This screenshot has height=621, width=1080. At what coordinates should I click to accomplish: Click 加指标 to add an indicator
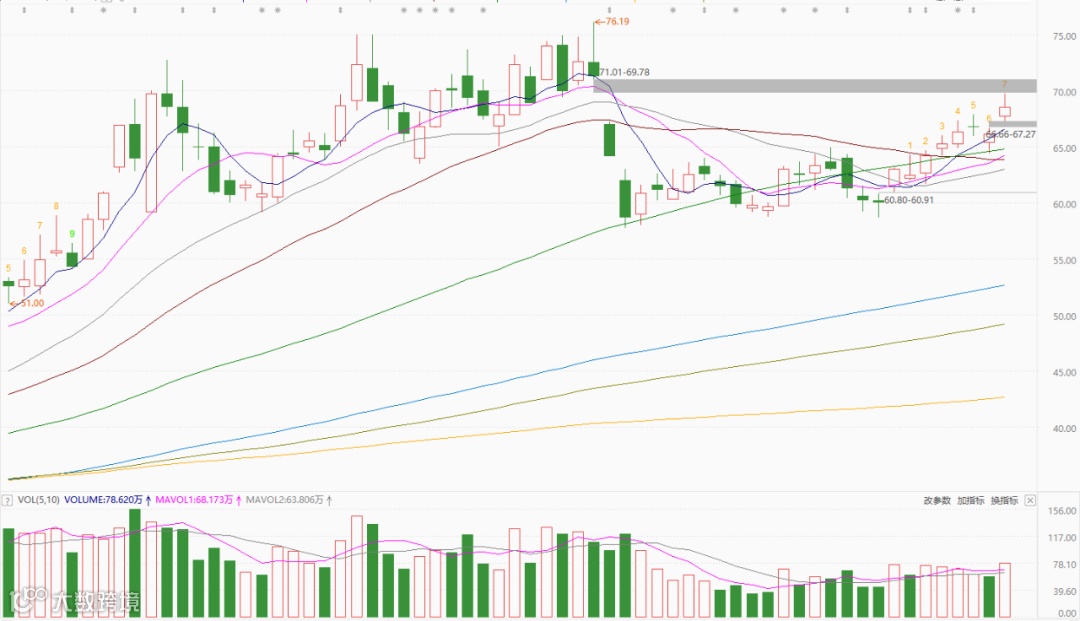point(970,501)
